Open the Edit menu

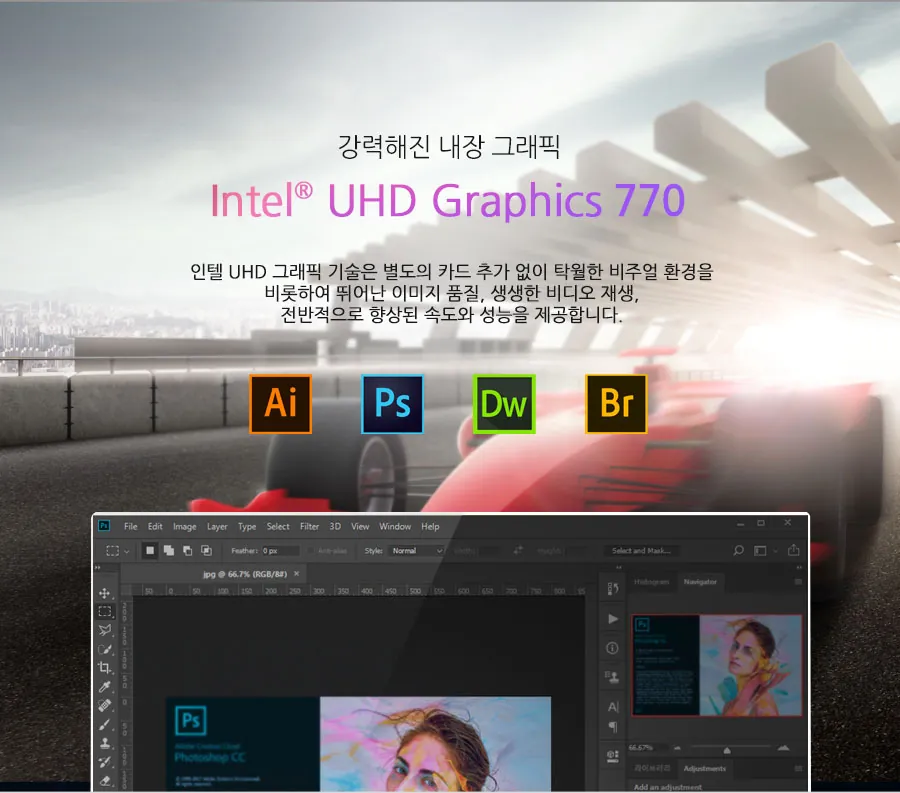[x=155, y=526]
